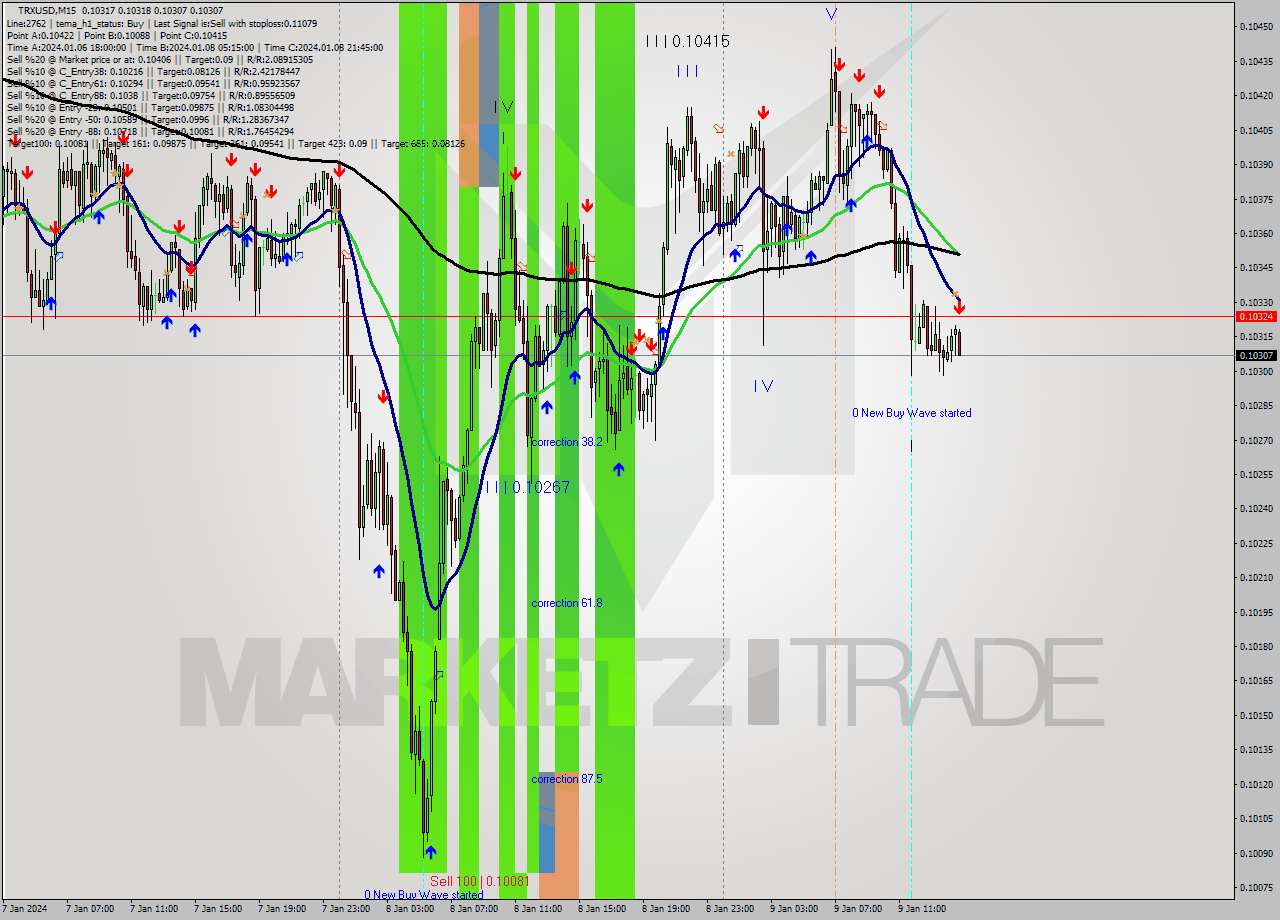This screenshot has height=920, width=1280.
Task: Click the blue 'I I I 0.10267' wave label
Action: point(527,487)
